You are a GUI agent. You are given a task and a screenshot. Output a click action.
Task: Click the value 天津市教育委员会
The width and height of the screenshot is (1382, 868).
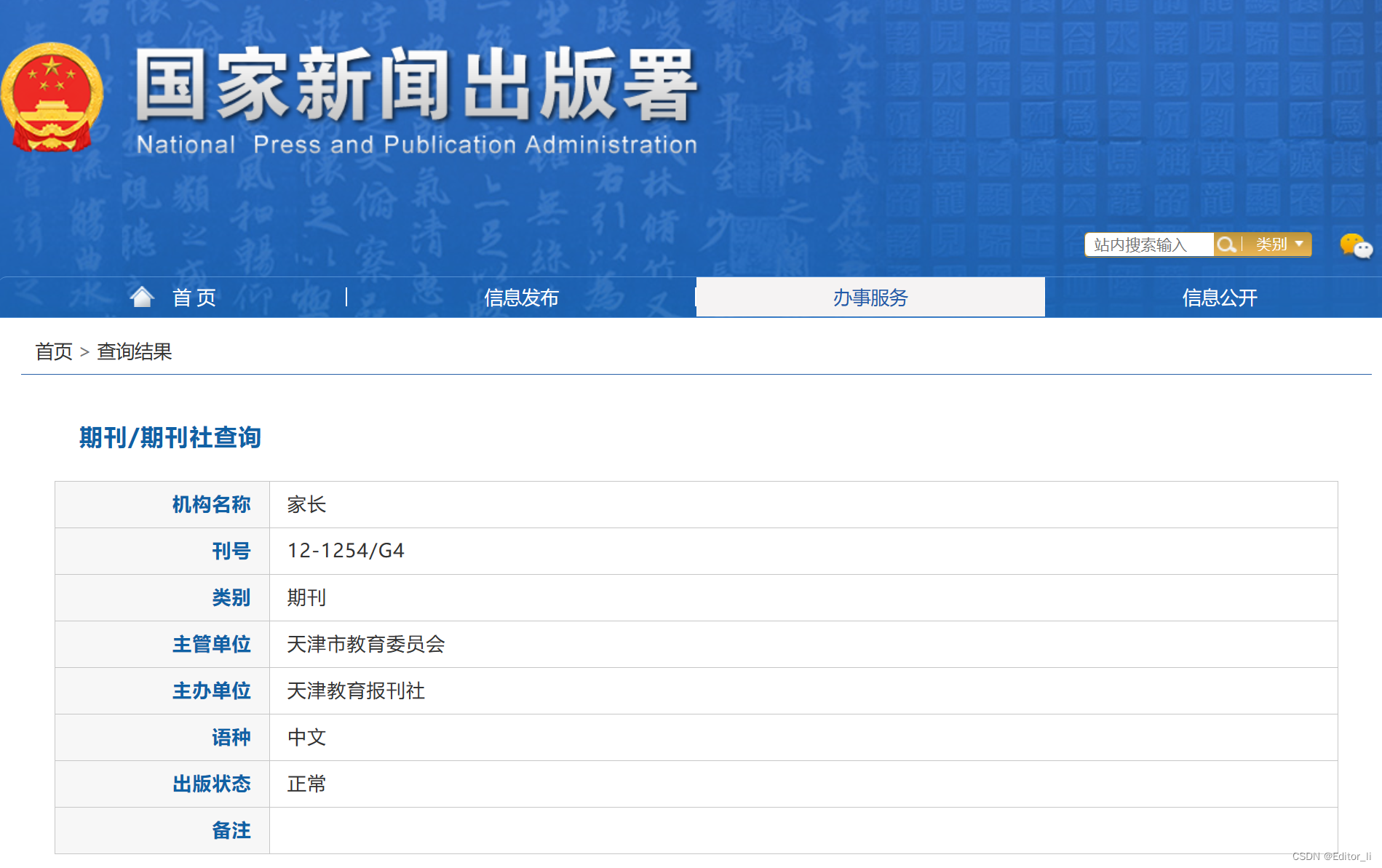366,644
